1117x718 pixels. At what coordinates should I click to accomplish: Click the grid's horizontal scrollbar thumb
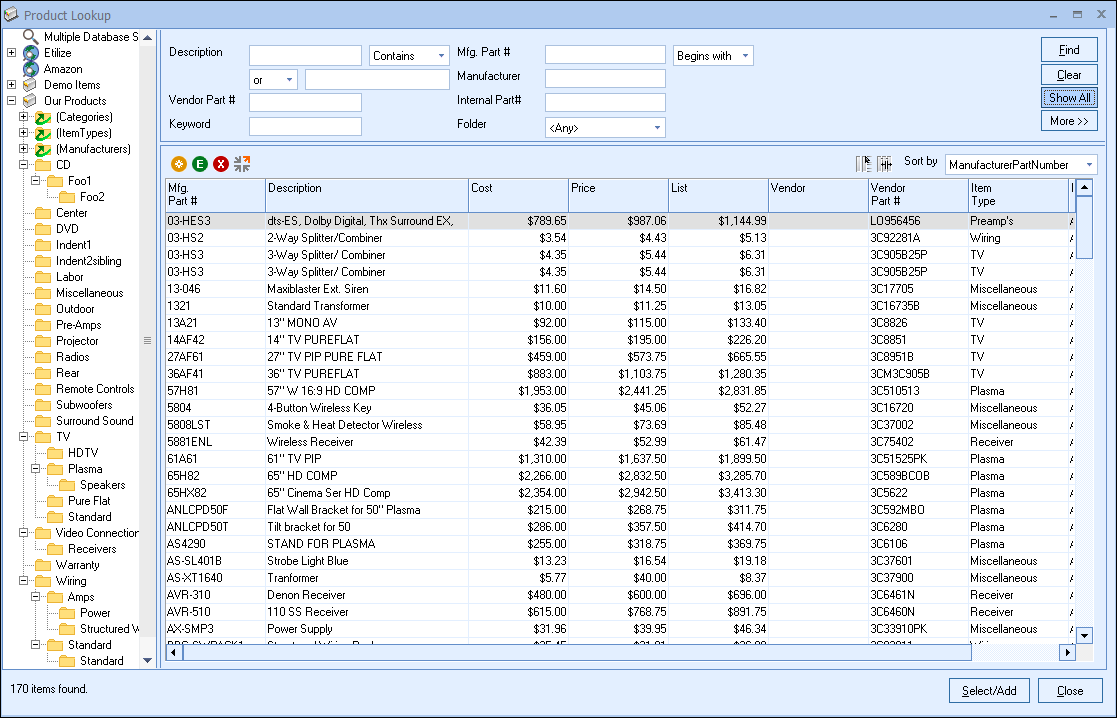(576, 653)
